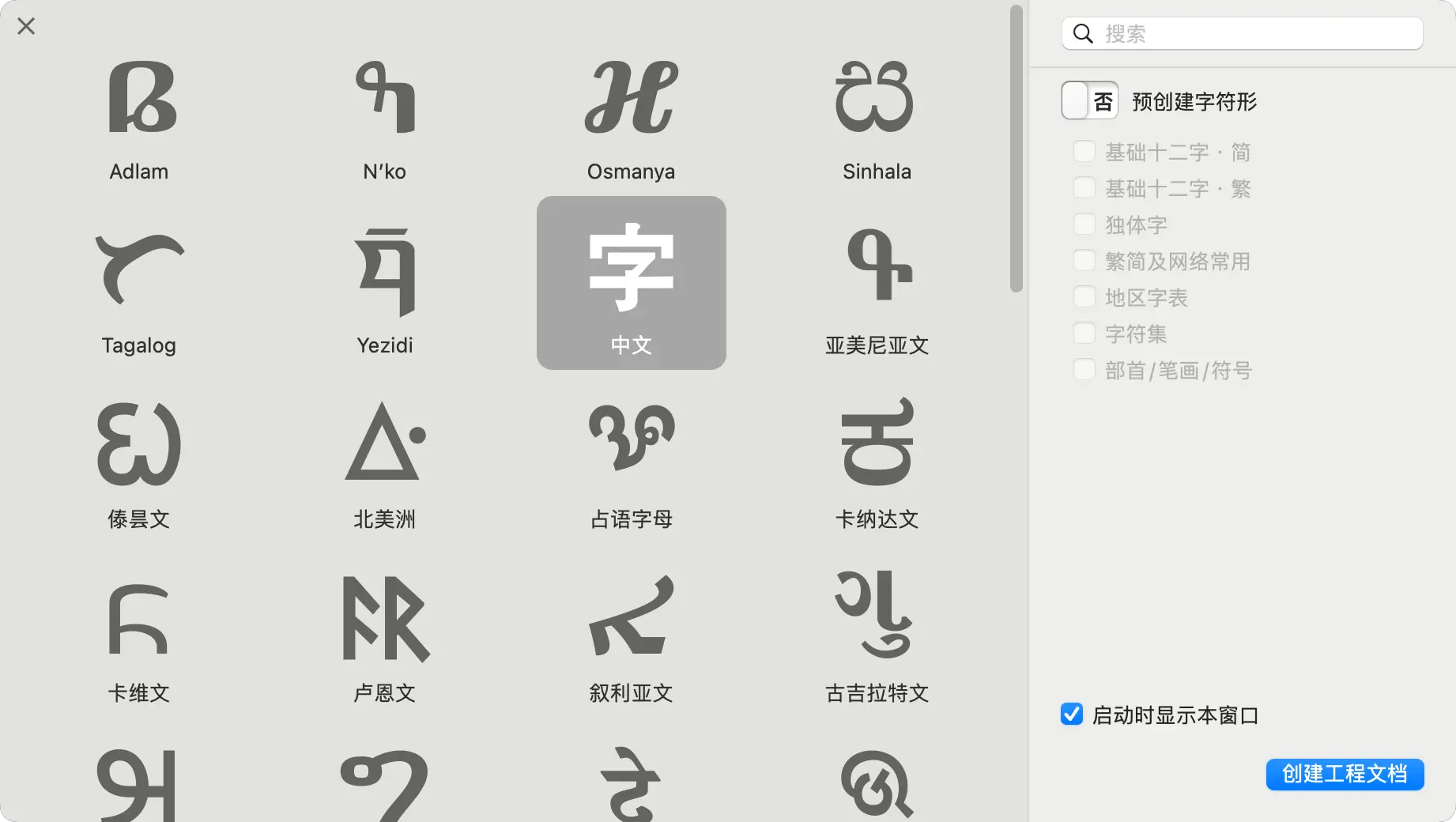Check the 基础十二字·简 option
1456x822 pixels.
(1084, 152)
